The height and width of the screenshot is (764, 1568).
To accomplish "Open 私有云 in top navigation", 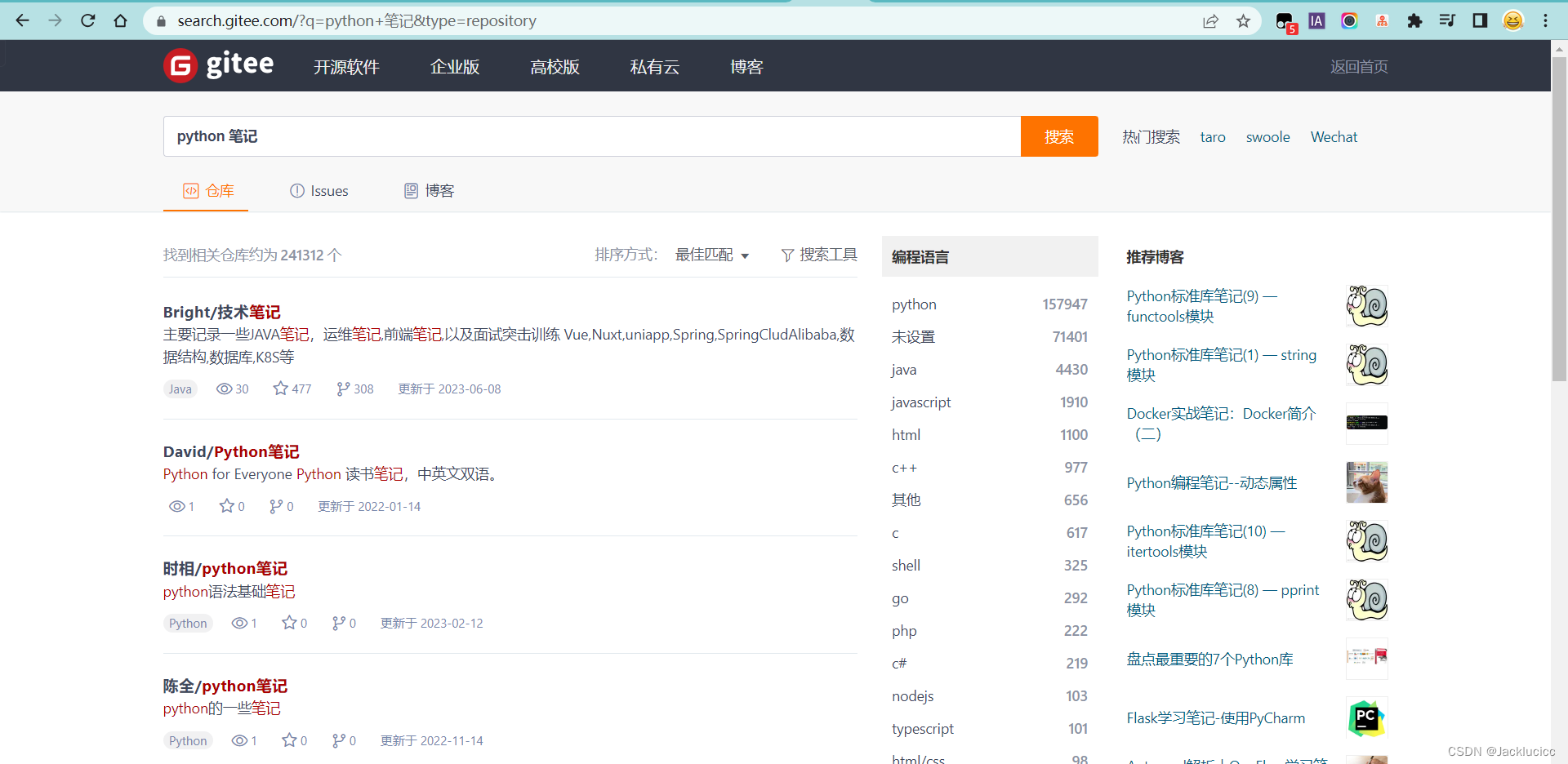I will pos(654,67).
